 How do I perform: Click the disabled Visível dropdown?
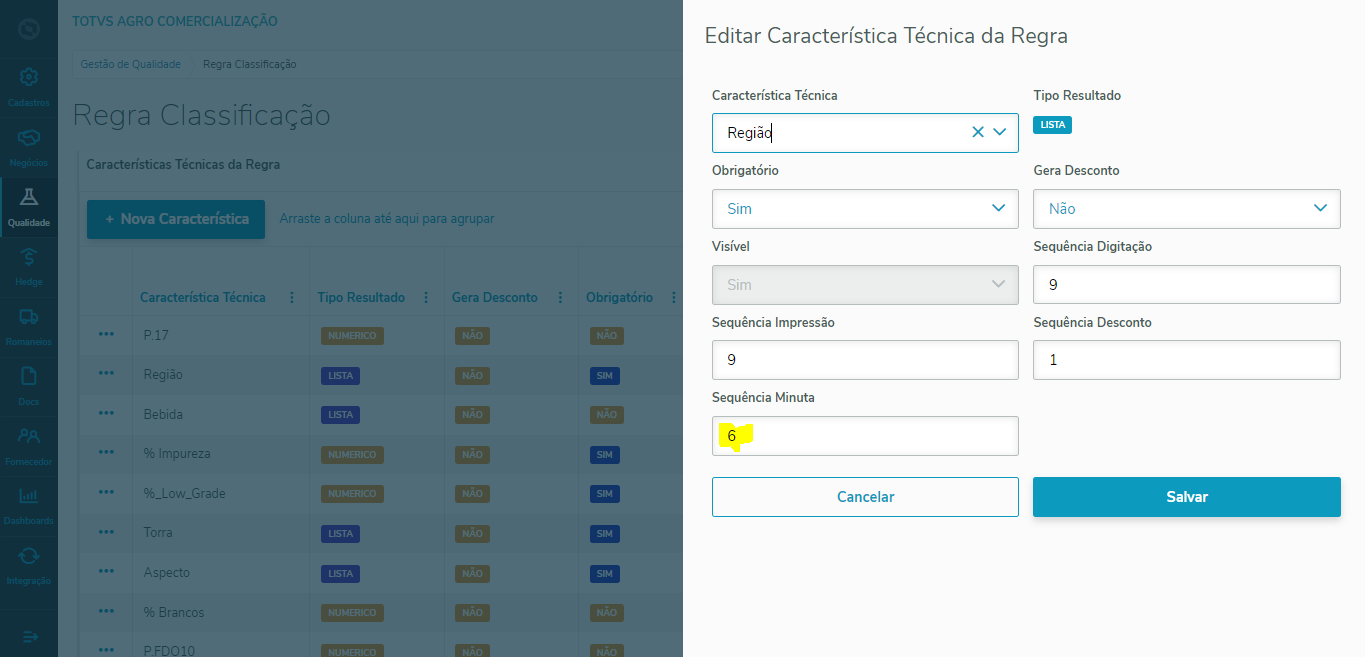865,284
